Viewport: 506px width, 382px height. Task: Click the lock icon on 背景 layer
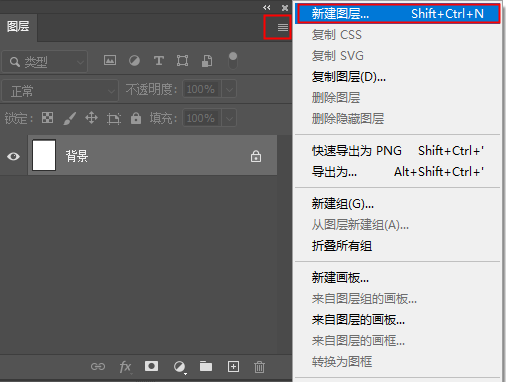point(256,156)
